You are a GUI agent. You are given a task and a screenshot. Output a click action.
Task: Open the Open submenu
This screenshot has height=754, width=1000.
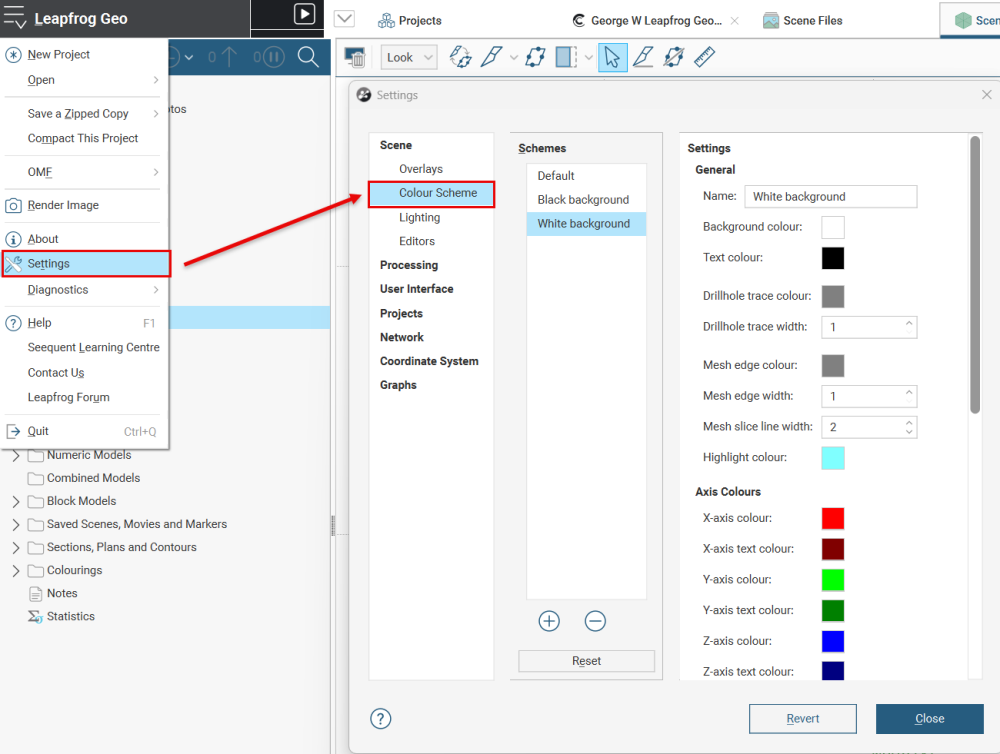pos(85,80)
